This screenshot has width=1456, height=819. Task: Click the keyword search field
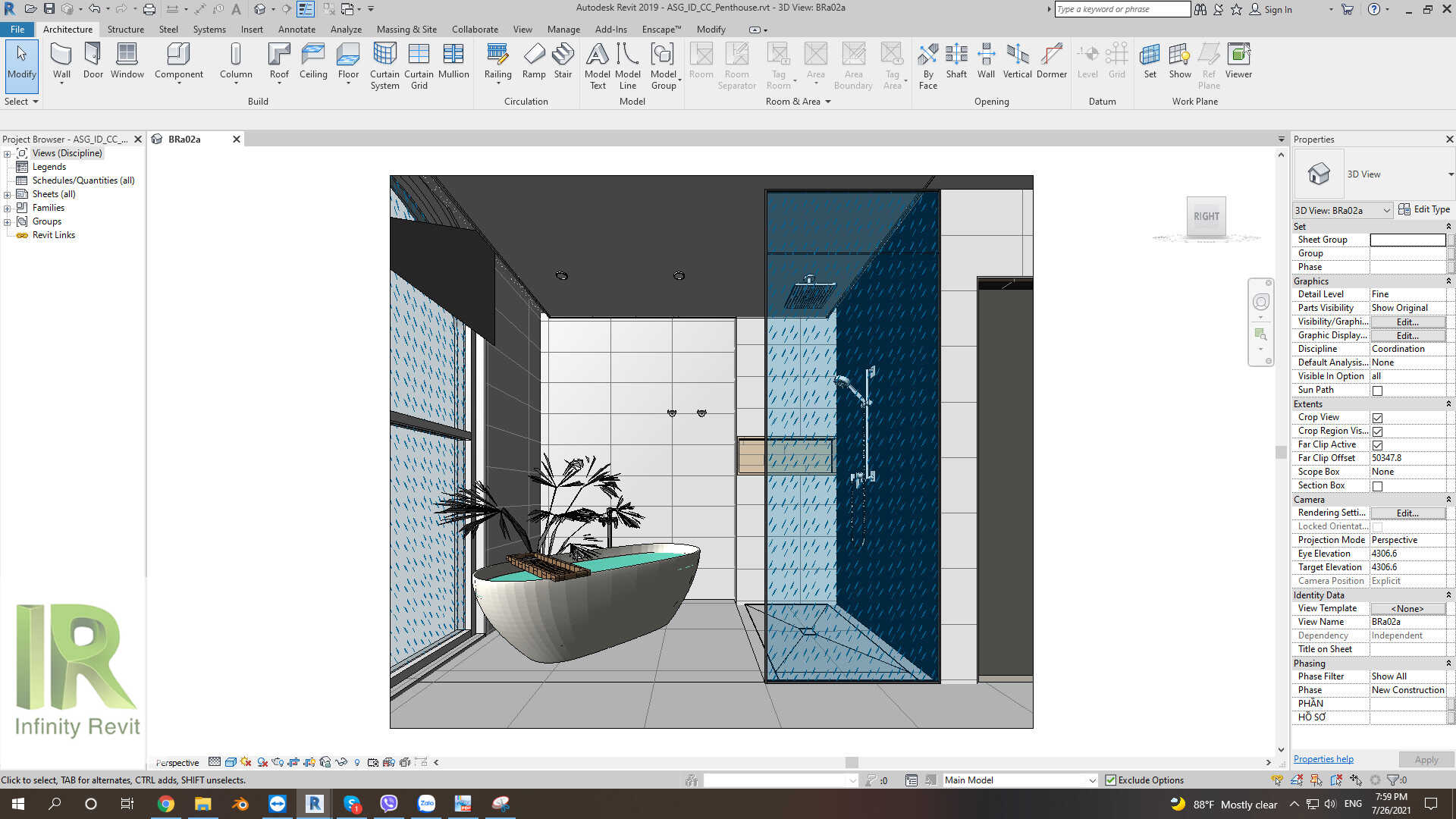tap(1122, 9)
